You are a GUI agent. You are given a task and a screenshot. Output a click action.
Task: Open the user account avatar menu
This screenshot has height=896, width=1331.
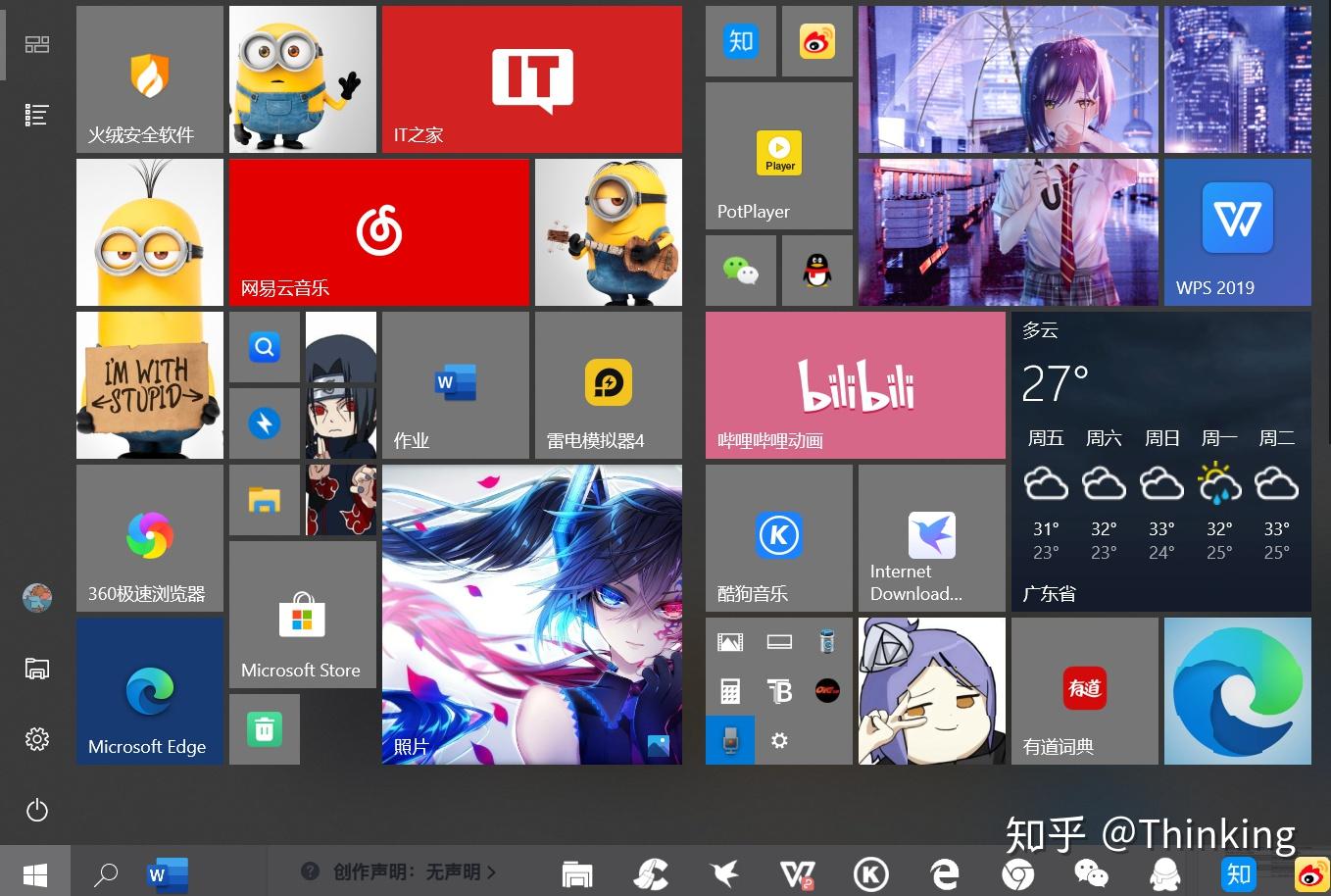tap(36, 598)
